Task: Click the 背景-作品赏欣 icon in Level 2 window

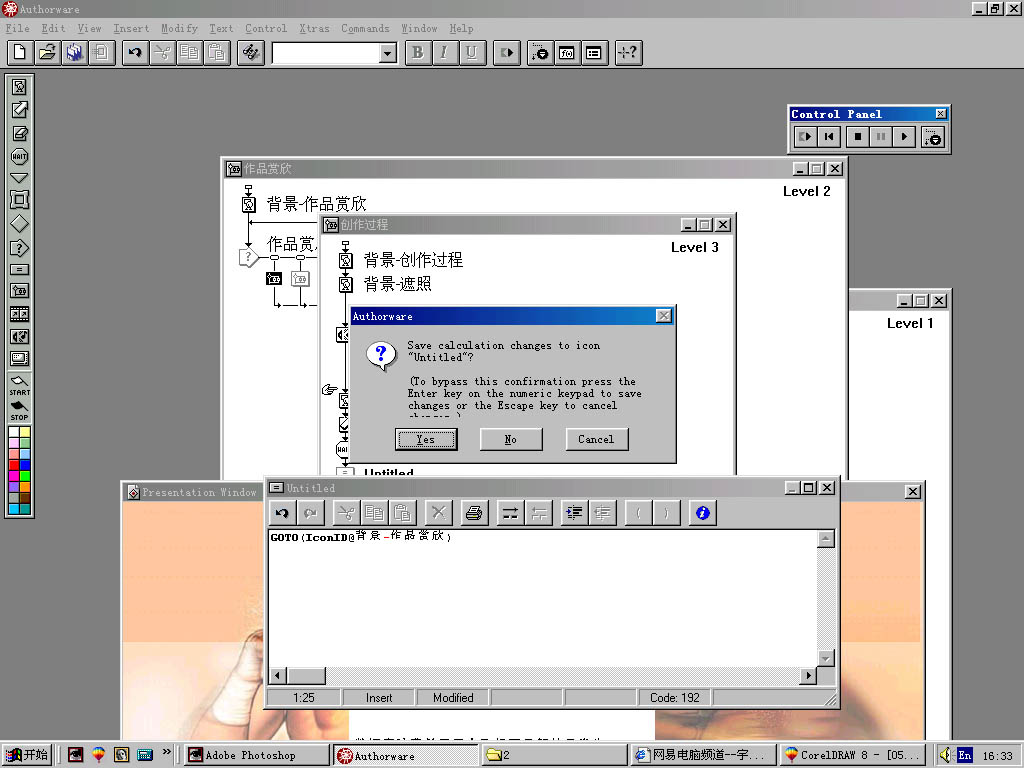Action: pyautogui.click(x=249, y=204)
